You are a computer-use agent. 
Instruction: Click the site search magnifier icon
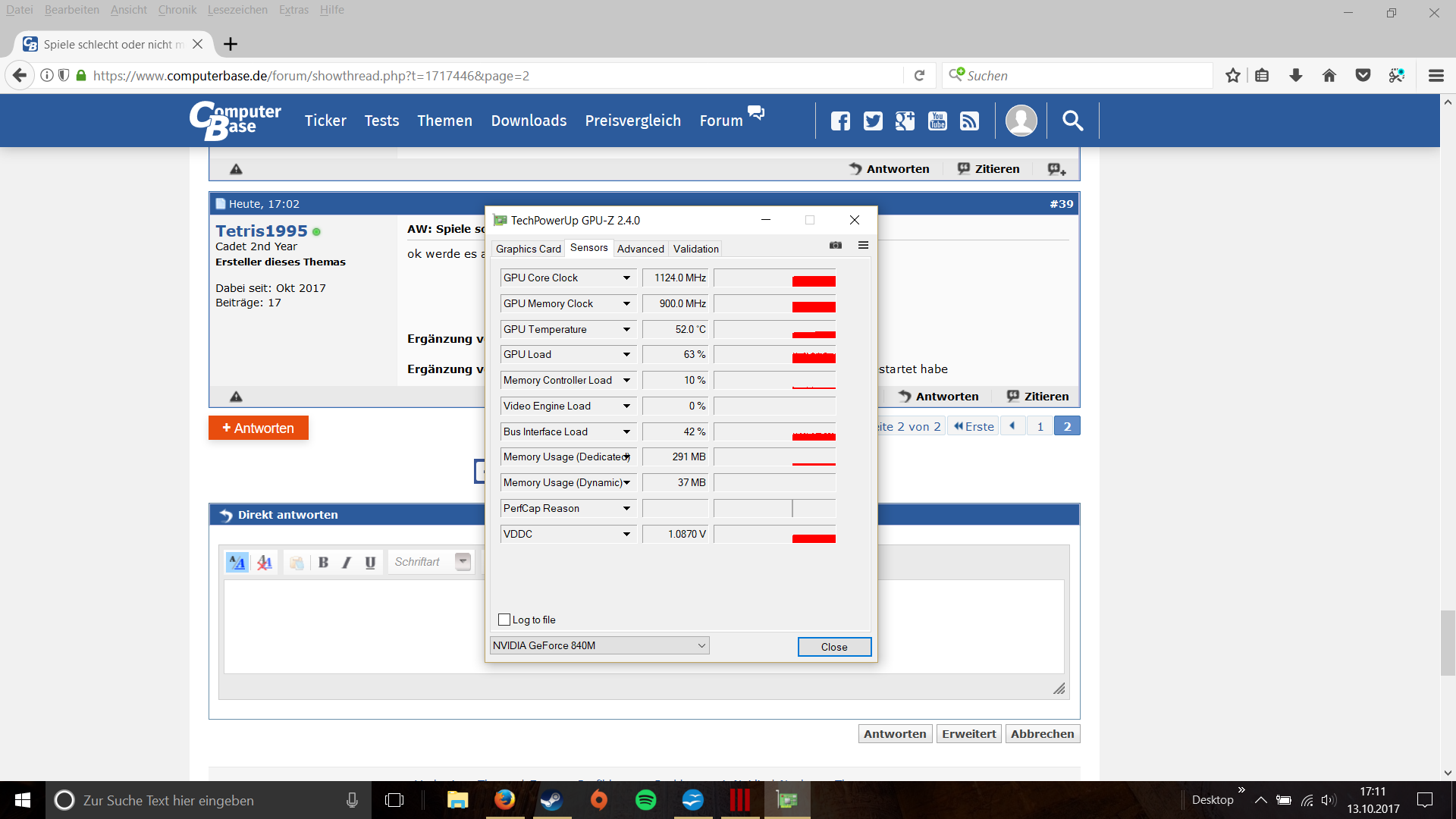click(x=1072, y=121)
